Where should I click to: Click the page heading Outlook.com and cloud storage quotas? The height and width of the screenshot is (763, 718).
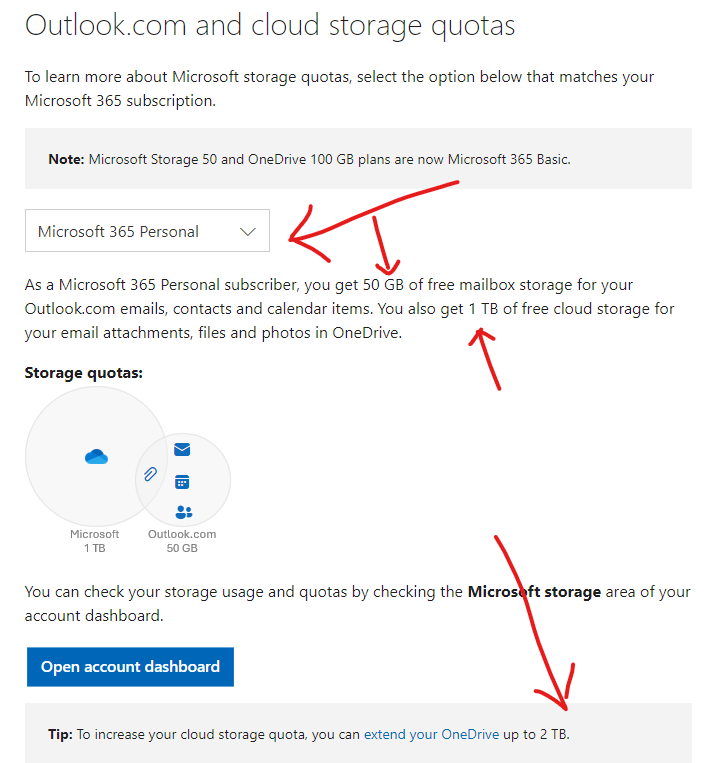click(270, 25)
